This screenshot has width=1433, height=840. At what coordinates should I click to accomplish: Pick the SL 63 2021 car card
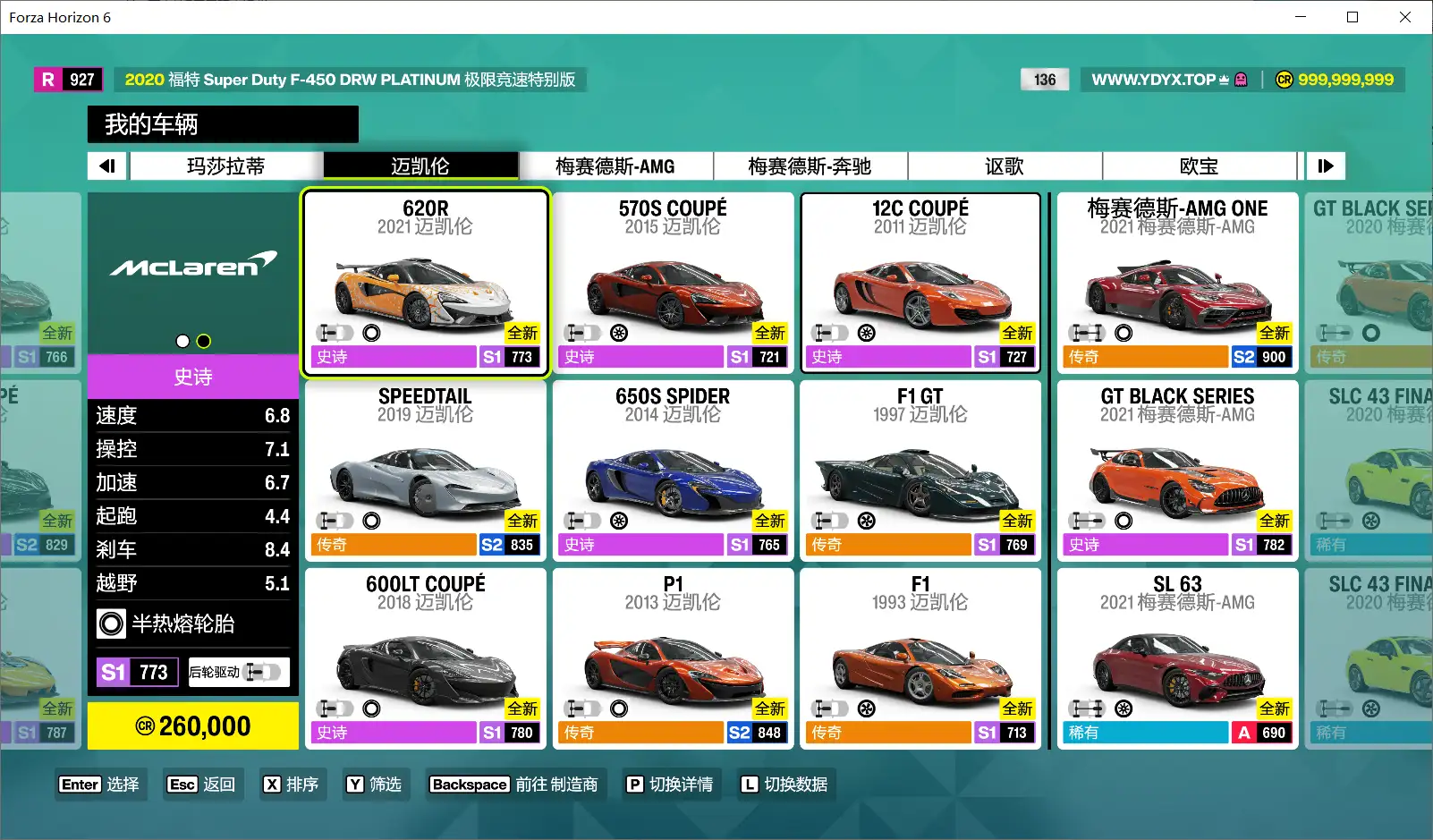click(x=1177, y=658)
